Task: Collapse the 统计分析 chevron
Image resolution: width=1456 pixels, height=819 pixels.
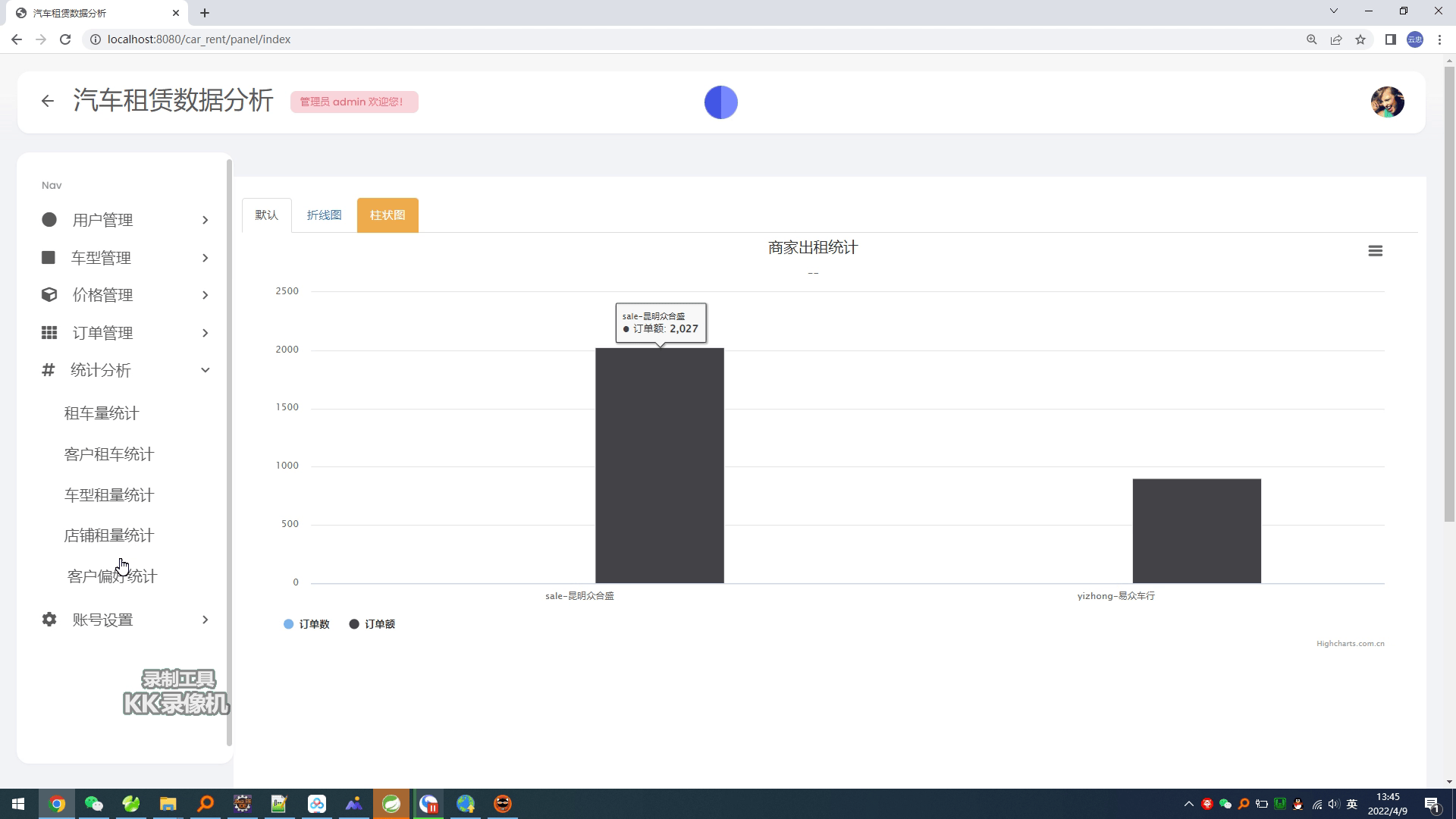Action: tap(205, 370)
